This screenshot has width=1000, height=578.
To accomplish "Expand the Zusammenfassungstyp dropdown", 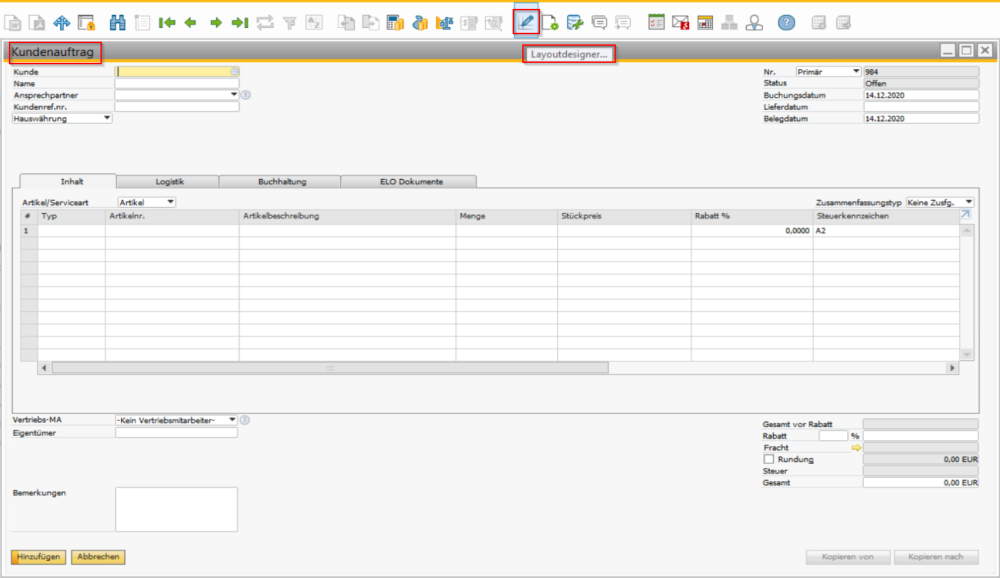I will 940,202.
